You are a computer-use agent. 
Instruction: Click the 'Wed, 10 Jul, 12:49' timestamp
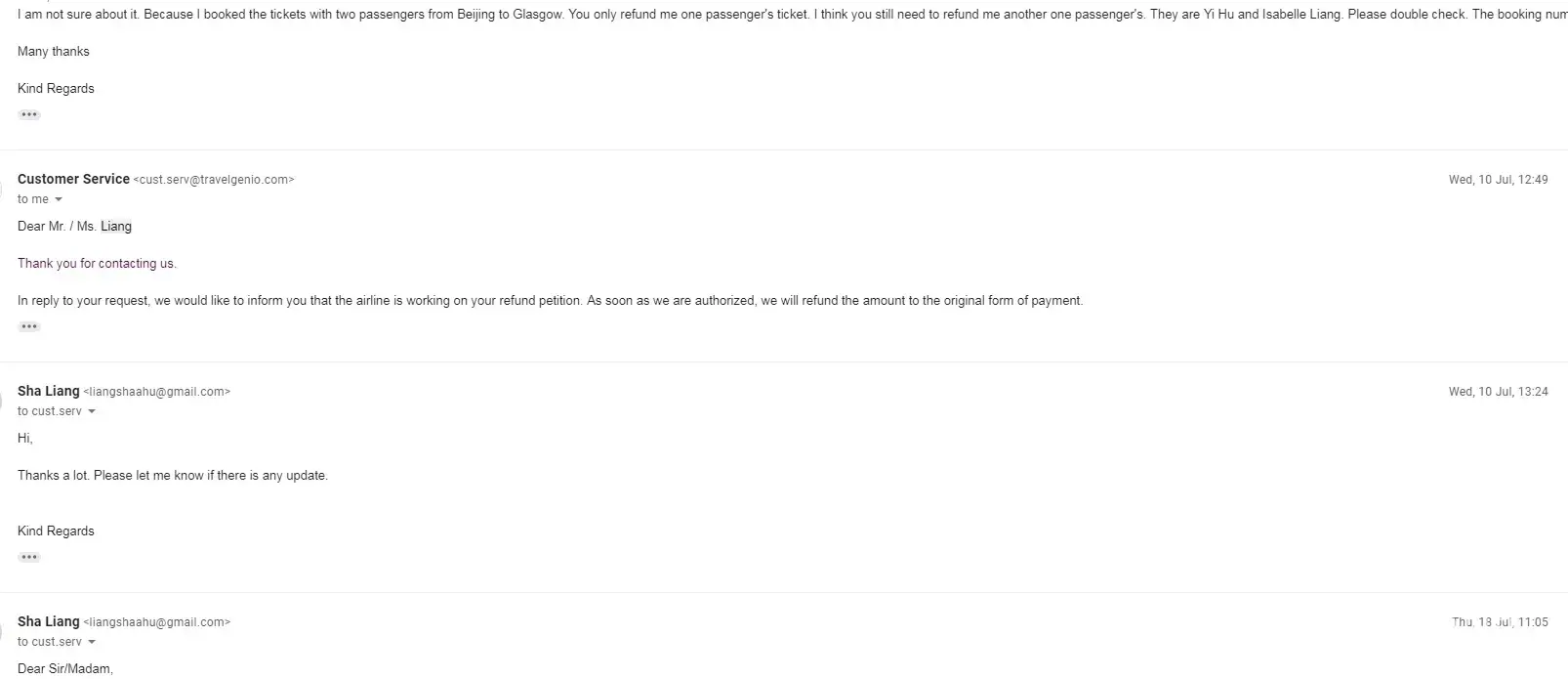click(1498, 180)
